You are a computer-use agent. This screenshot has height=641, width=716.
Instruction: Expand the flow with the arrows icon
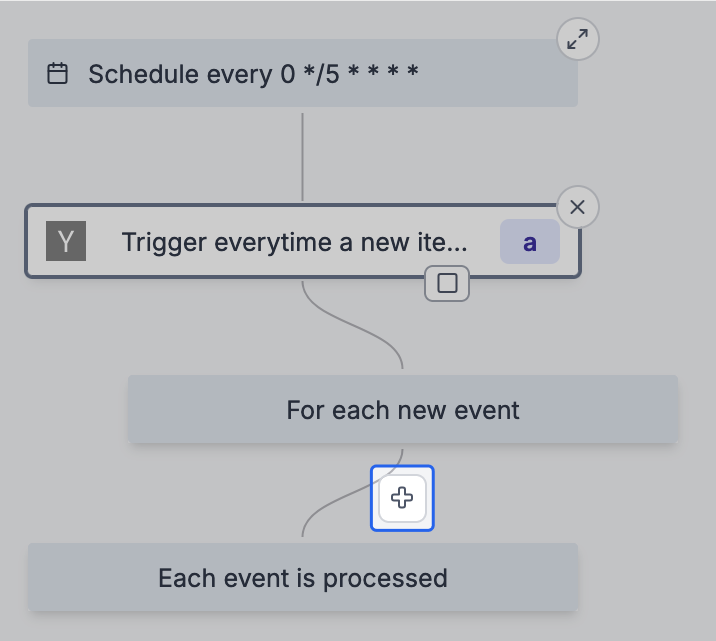[578, 39]
